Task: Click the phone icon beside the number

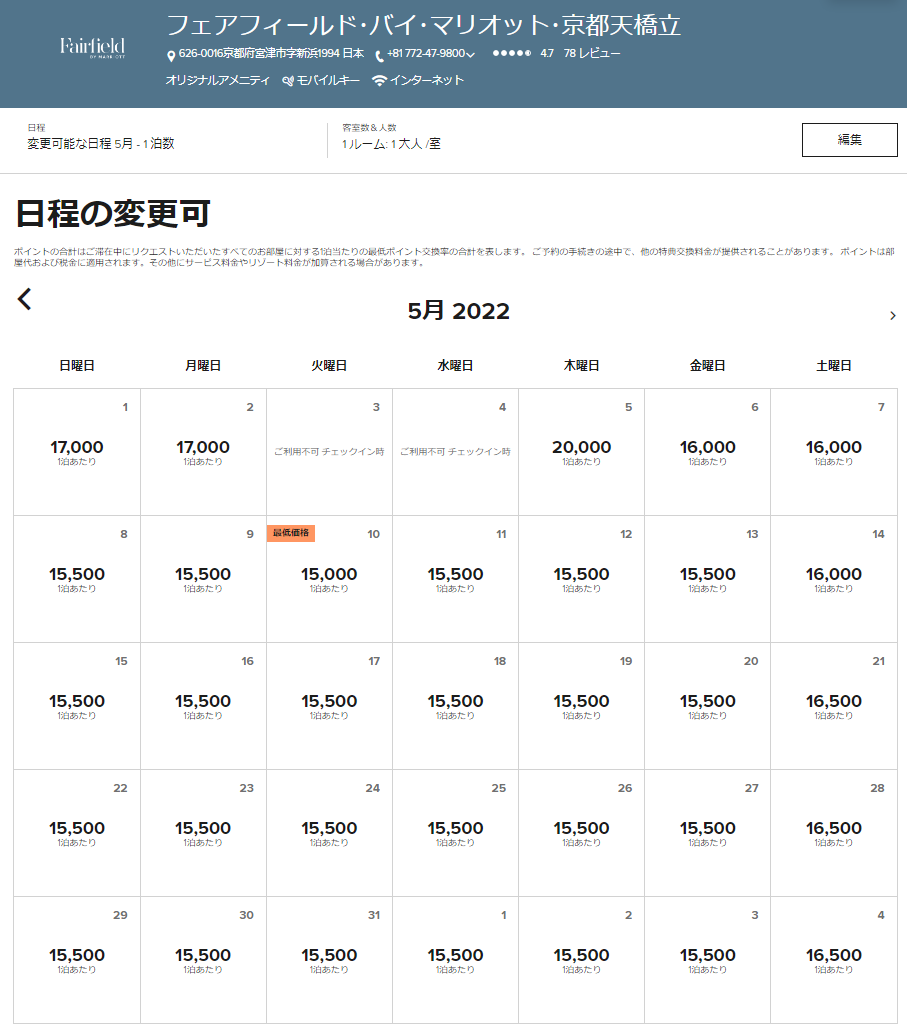Action: coord(380,56)
